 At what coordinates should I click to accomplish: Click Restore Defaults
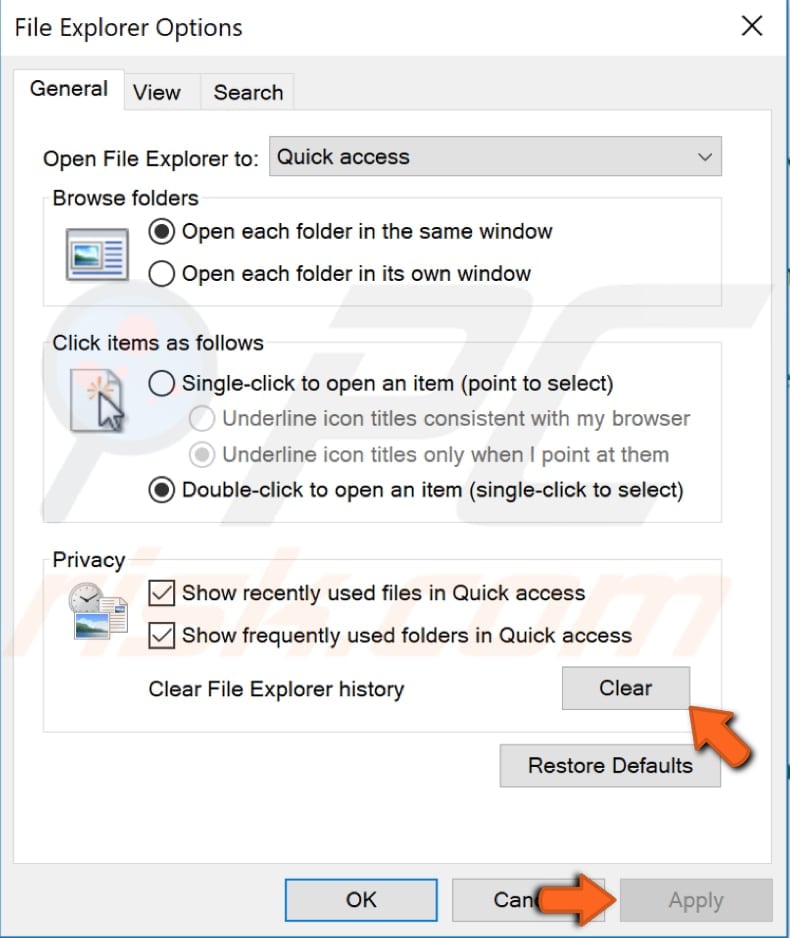coord(610,765)
